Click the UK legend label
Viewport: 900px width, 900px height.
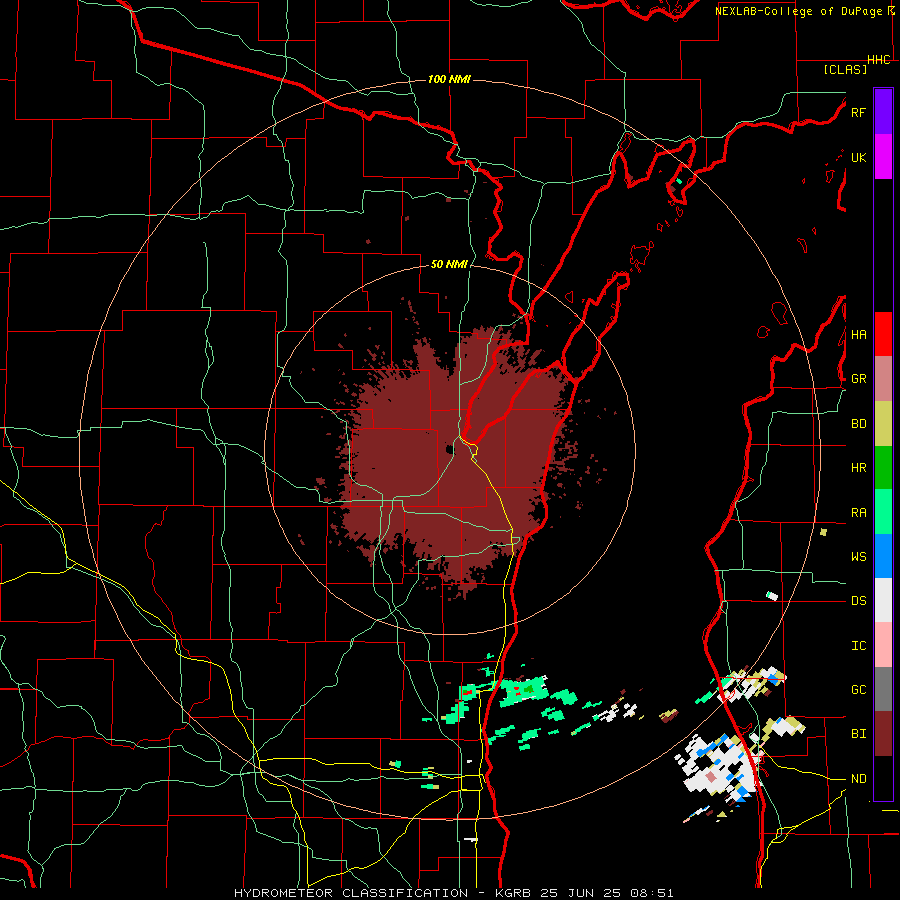pos(858,157)
